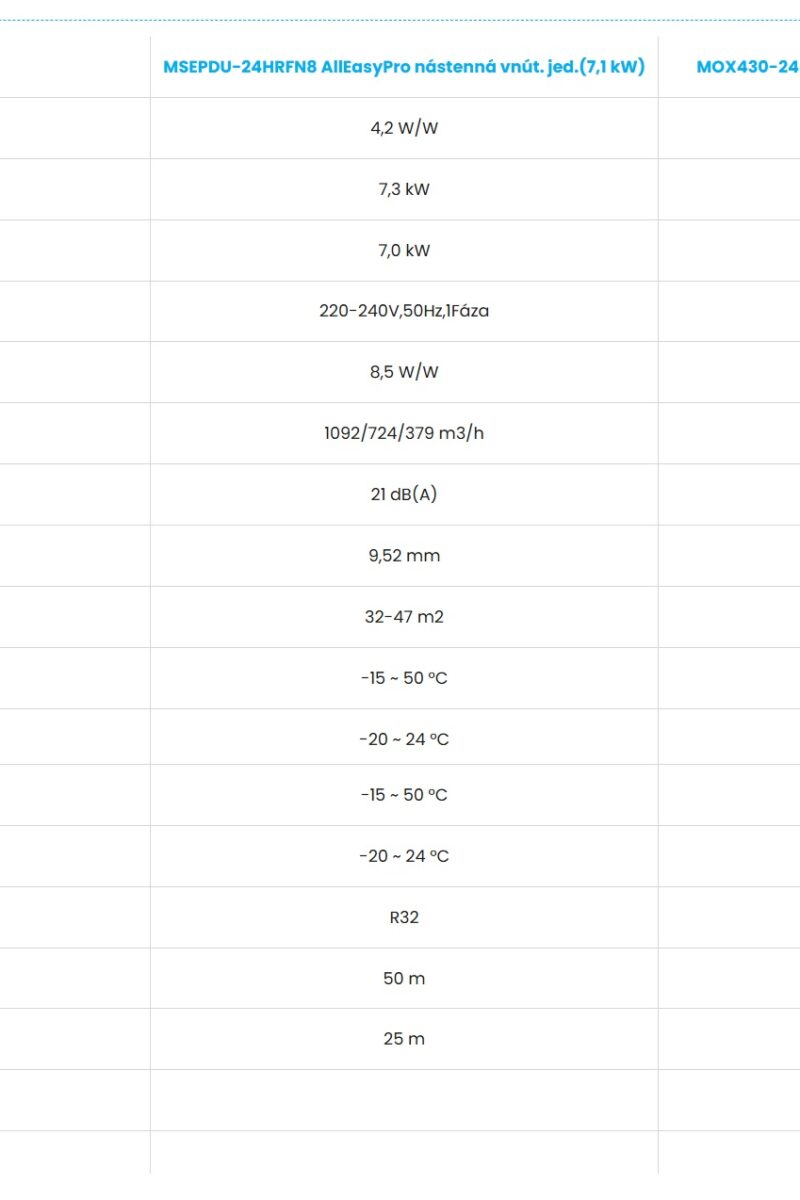
Task: Select the 25 m height value
Action: (x=404, y=1039)
